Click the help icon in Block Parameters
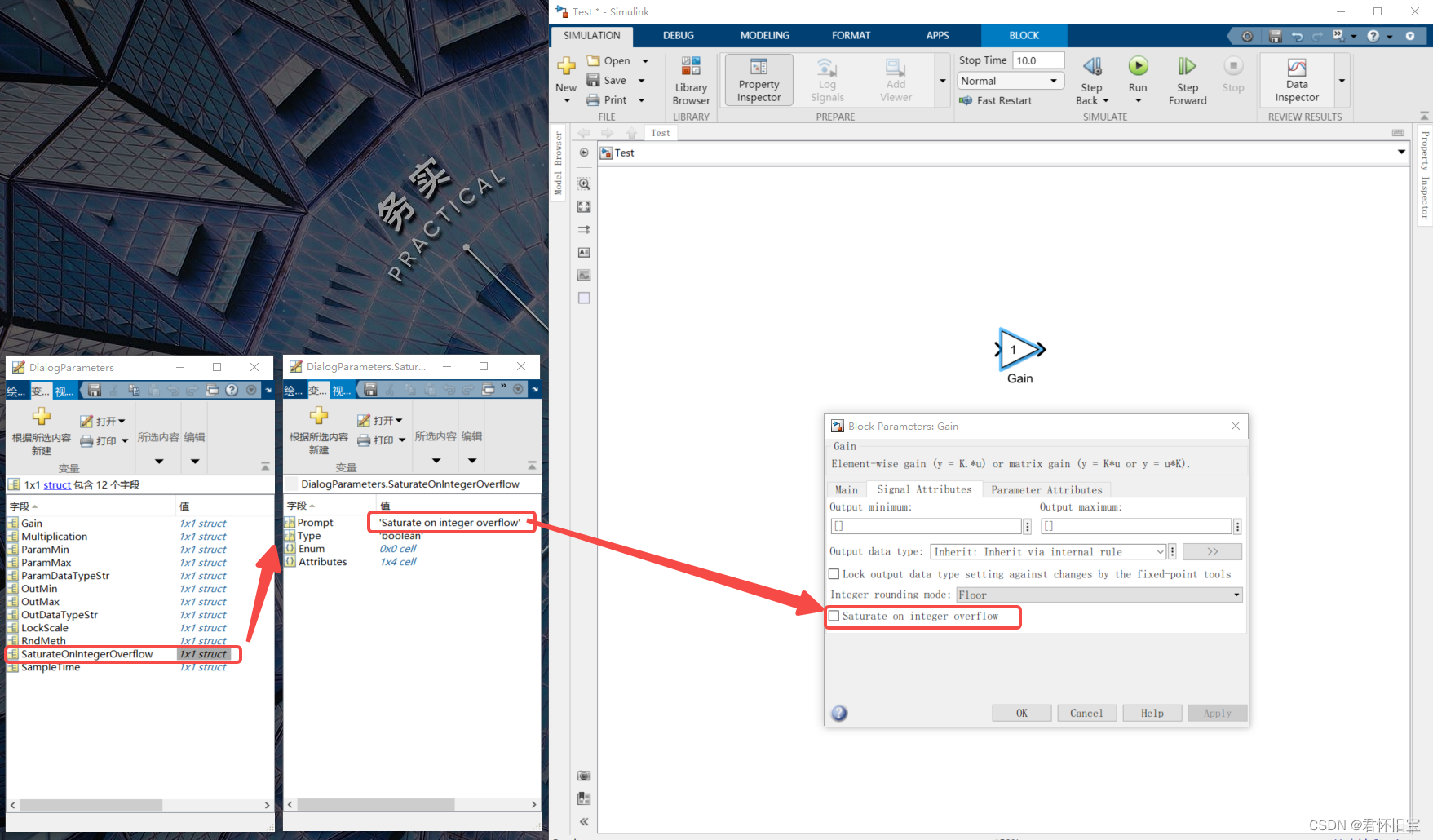 pyautogui.click(x=839, y=714)
